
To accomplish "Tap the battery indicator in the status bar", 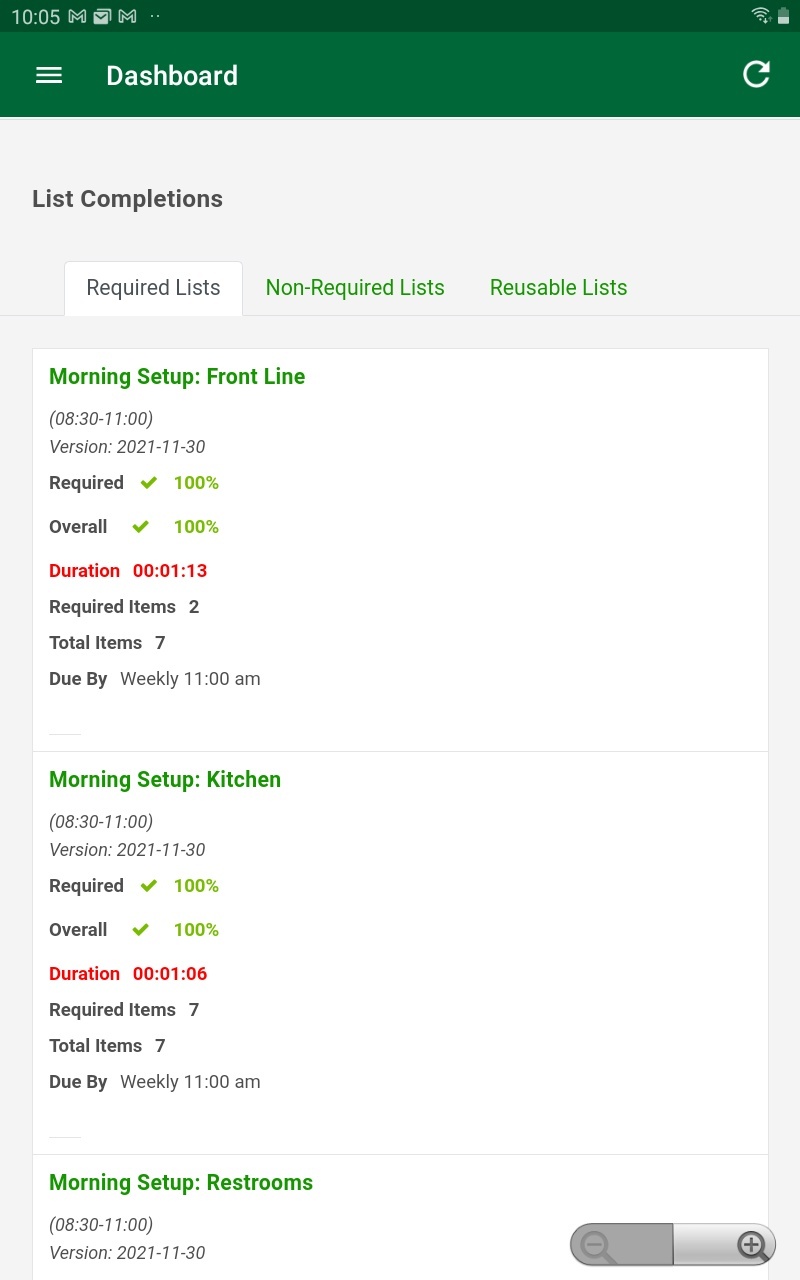I will pyautogui.click(x=784, y=15).
